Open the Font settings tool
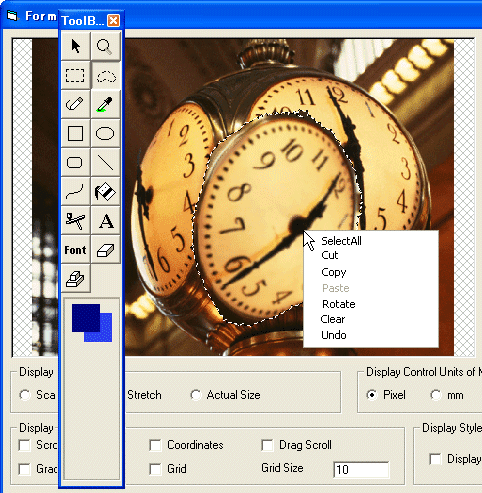The width and height of the screenshot is (482, 493). coord(76,250)
